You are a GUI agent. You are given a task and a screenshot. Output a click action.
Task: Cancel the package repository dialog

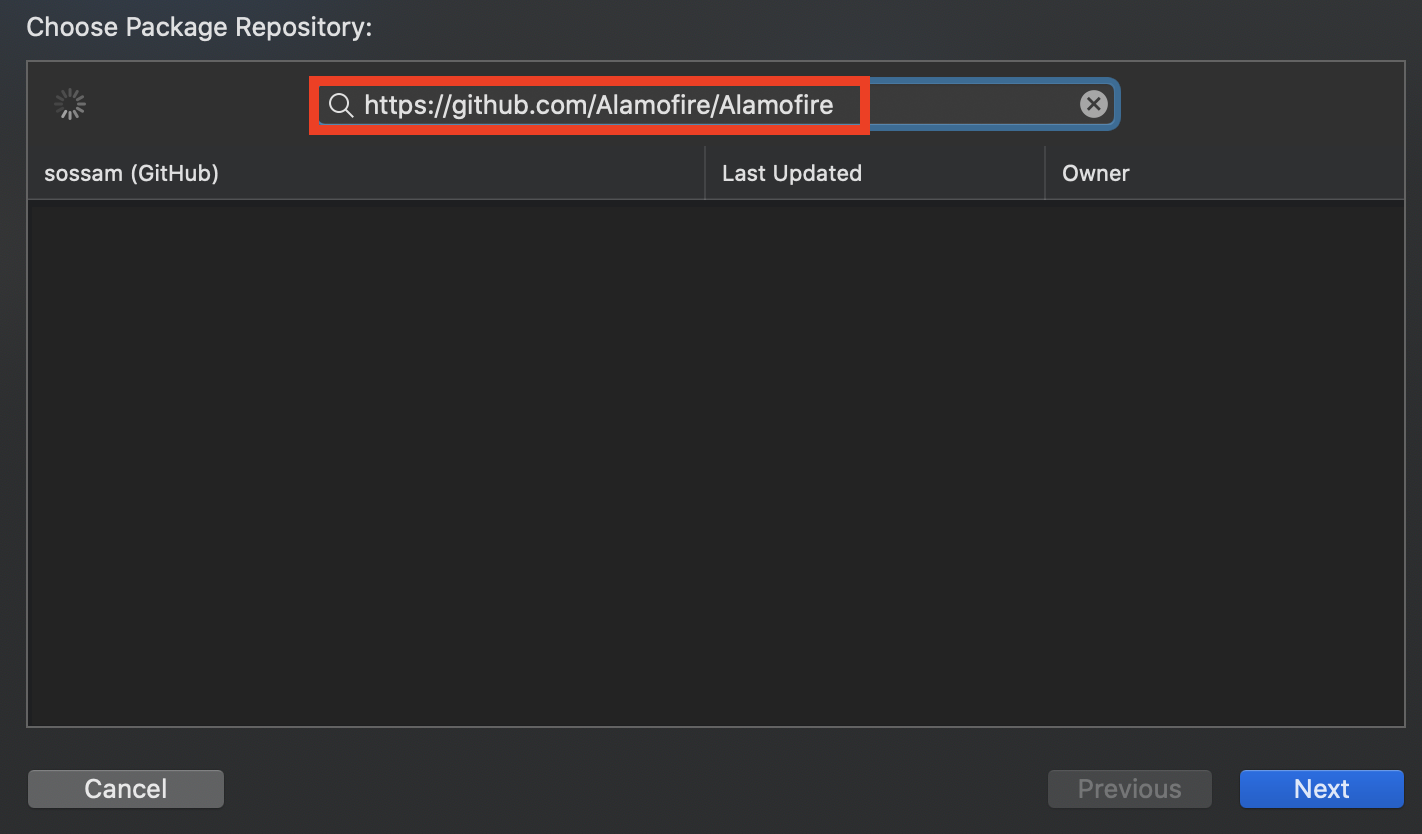126,789
